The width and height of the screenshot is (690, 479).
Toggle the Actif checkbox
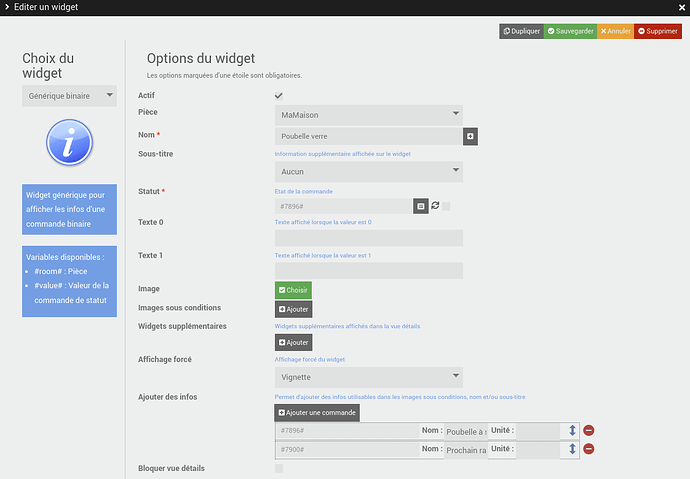point(279,95)
